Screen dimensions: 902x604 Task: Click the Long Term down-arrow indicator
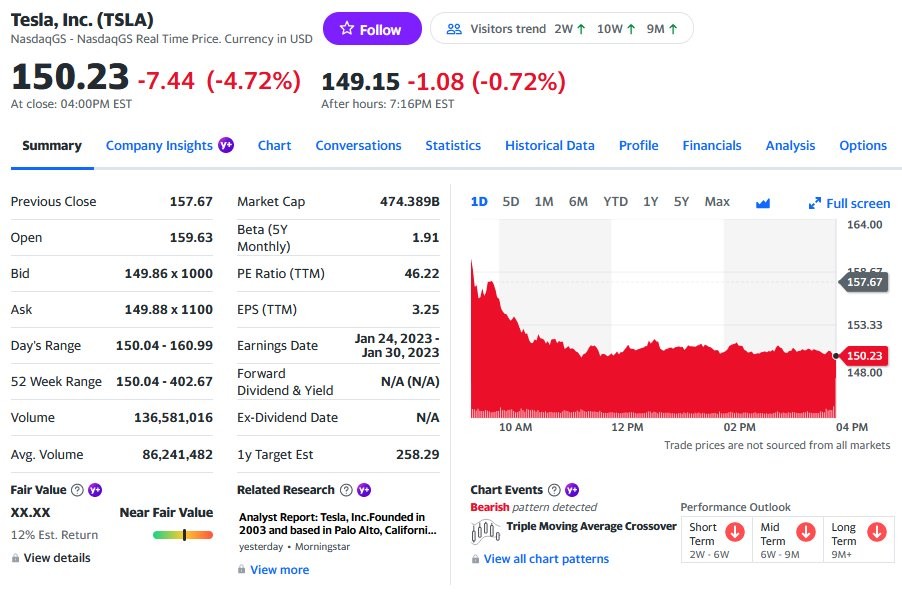[x=877, y=531]
